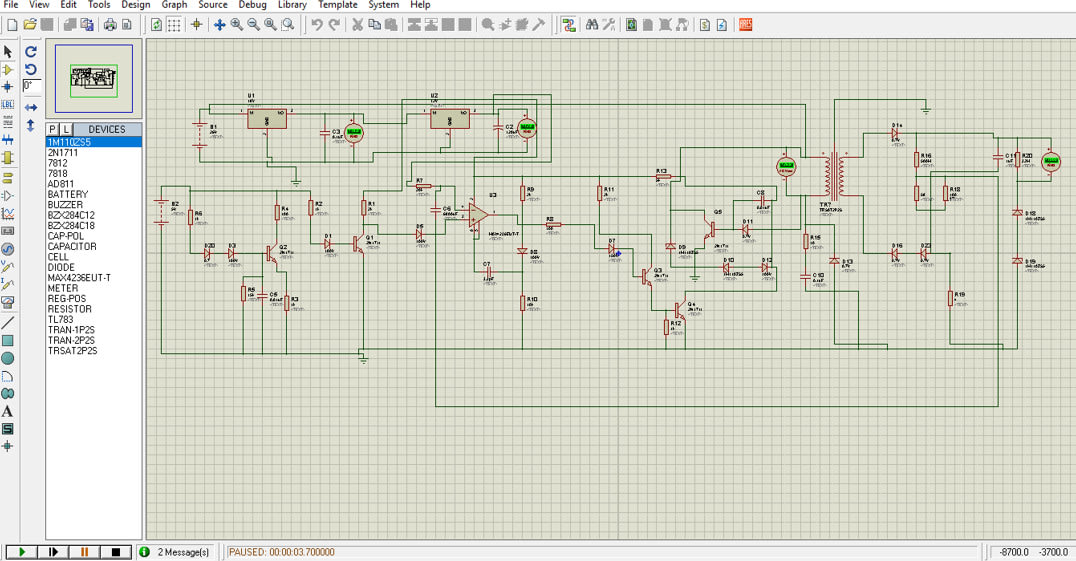The height and width of the screenshot is (561, 1076).
Task: Click the Play simulation button
Action: click(21, 551)
